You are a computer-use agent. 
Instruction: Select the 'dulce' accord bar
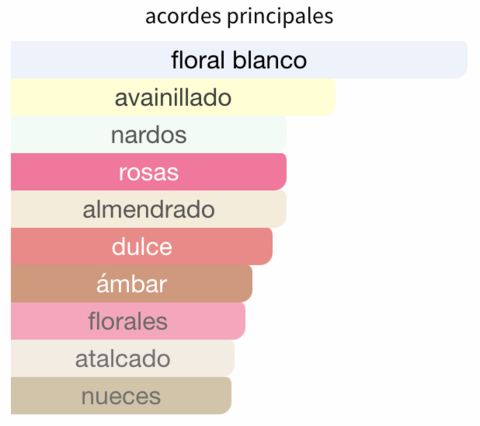(x=142, y=247)
